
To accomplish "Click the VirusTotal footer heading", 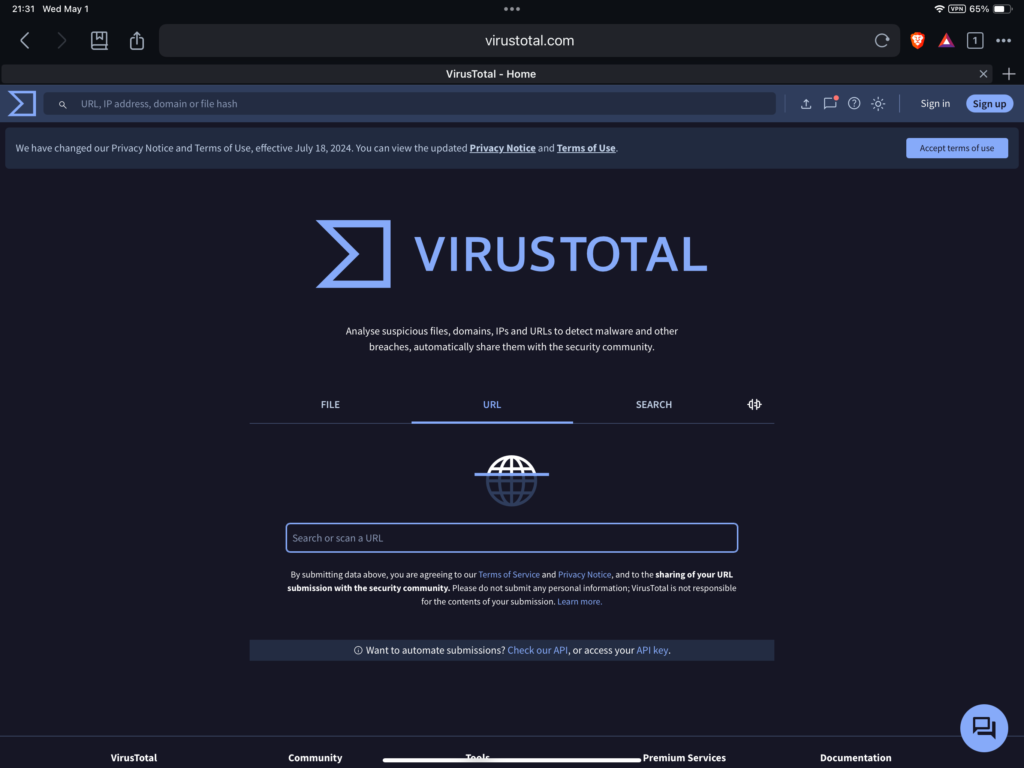I will click(134, 758).
